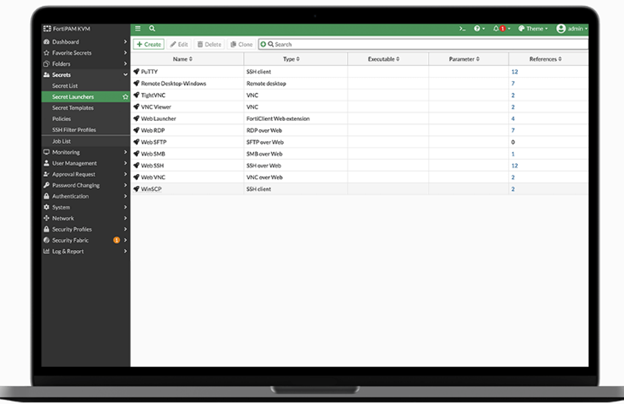Click the Edit button
This screenshot has height=404, width=624.
[x=179, y=44]
